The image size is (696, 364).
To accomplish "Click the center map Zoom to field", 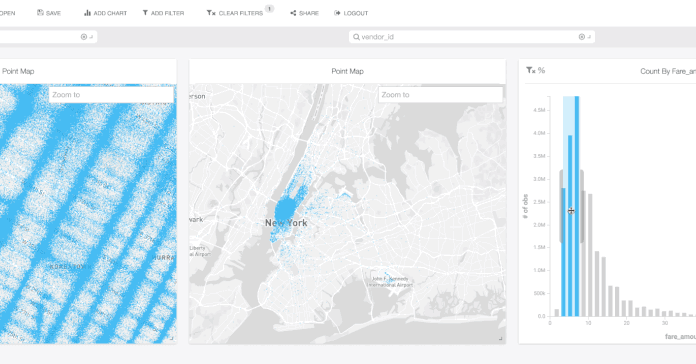I will pyautogui.click(x=440, y=95).
